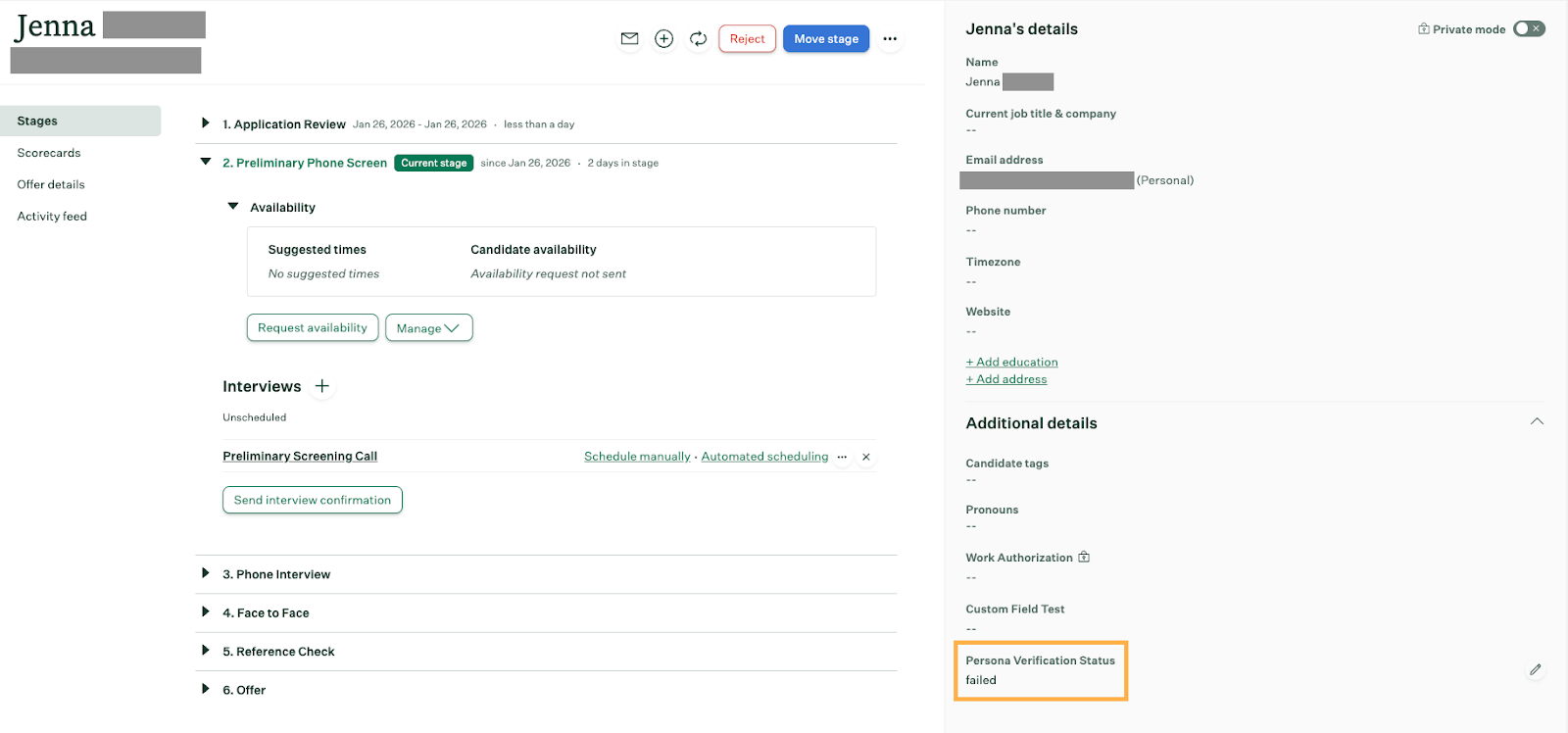Viewport: 1568px width, 733px height.
Task: Click the Reject button
Action: (747, 39)
